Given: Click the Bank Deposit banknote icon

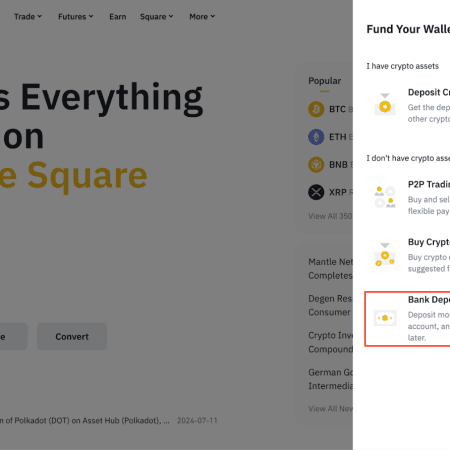Looking at the screenshot, I should click(x=385, y=318).
